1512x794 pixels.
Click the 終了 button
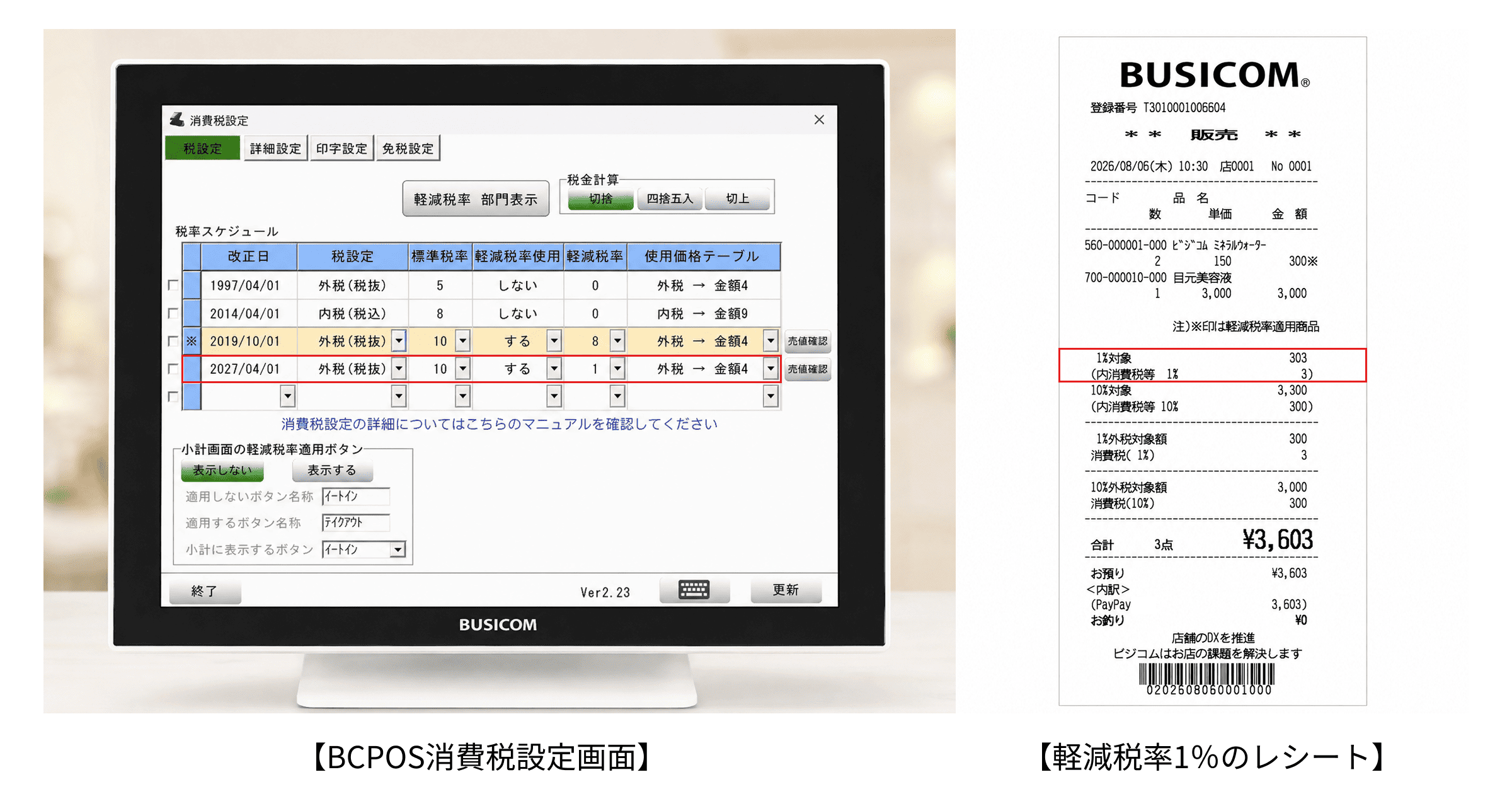pyautogui.click(x=205, y=591)
